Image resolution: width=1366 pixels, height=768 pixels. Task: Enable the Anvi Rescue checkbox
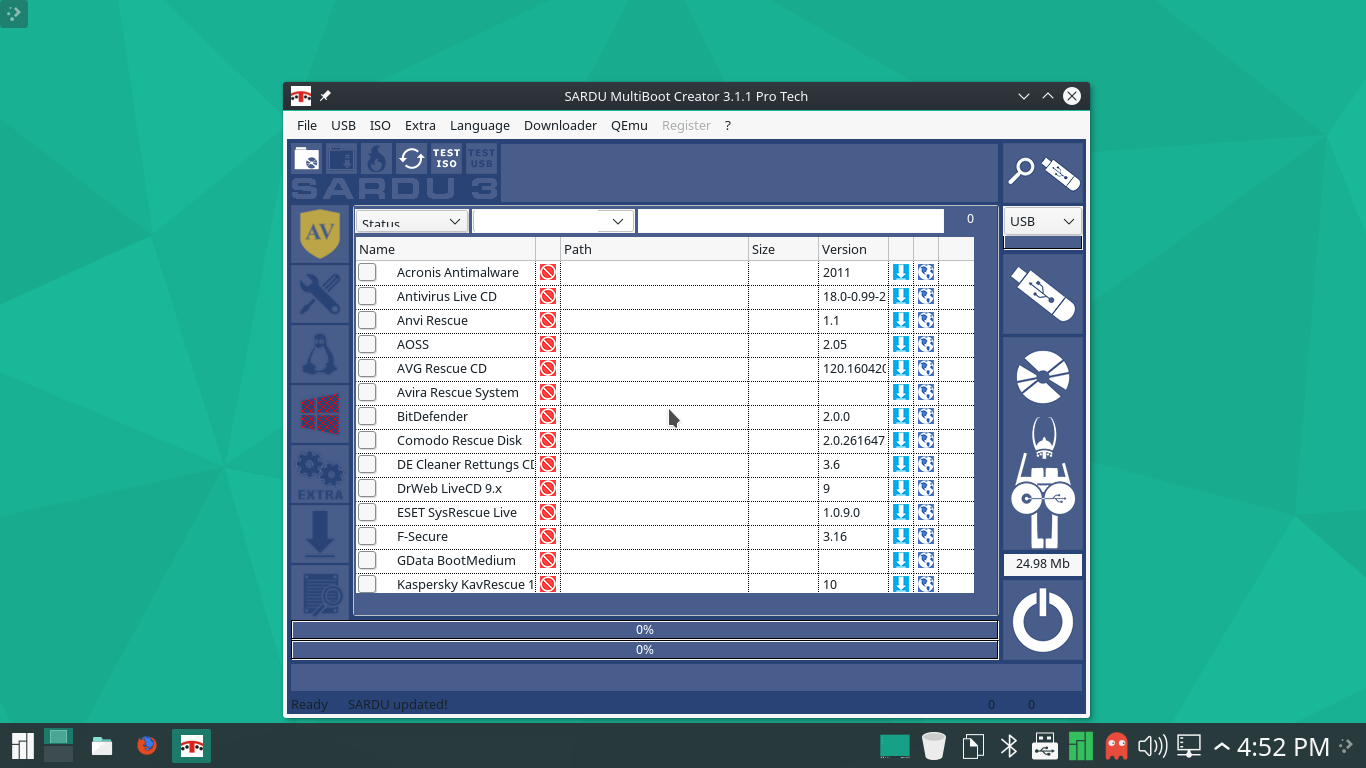click(367, 320)
